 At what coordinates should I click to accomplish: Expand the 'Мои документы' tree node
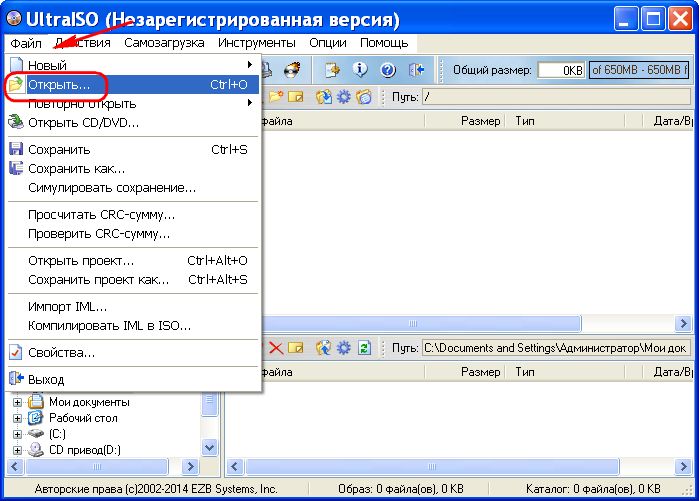(17, 402)
